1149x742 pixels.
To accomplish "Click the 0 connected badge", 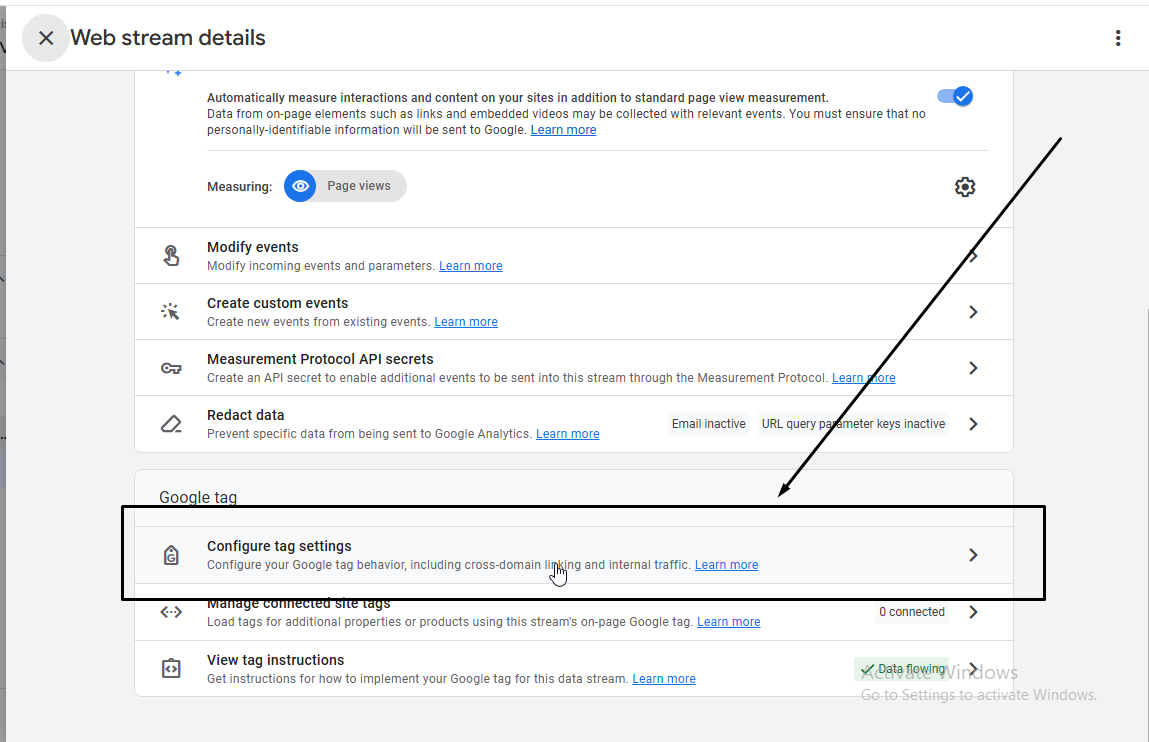I will tap(912, 612).
